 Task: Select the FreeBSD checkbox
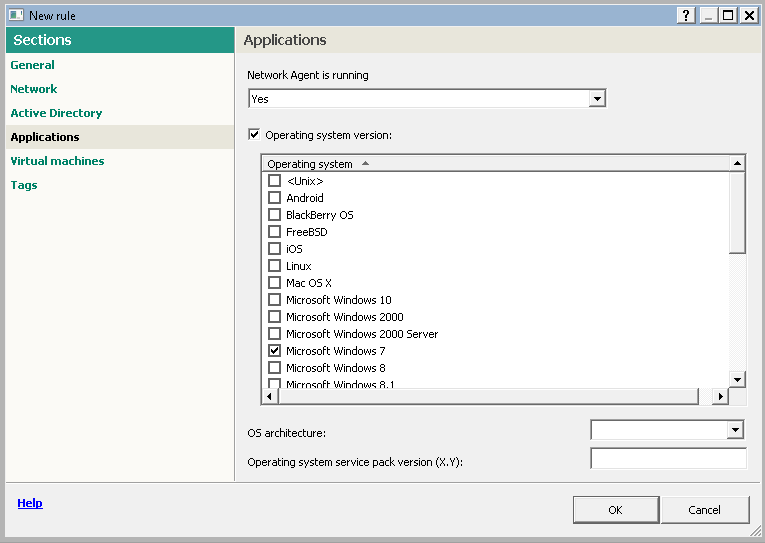[275, 232]
